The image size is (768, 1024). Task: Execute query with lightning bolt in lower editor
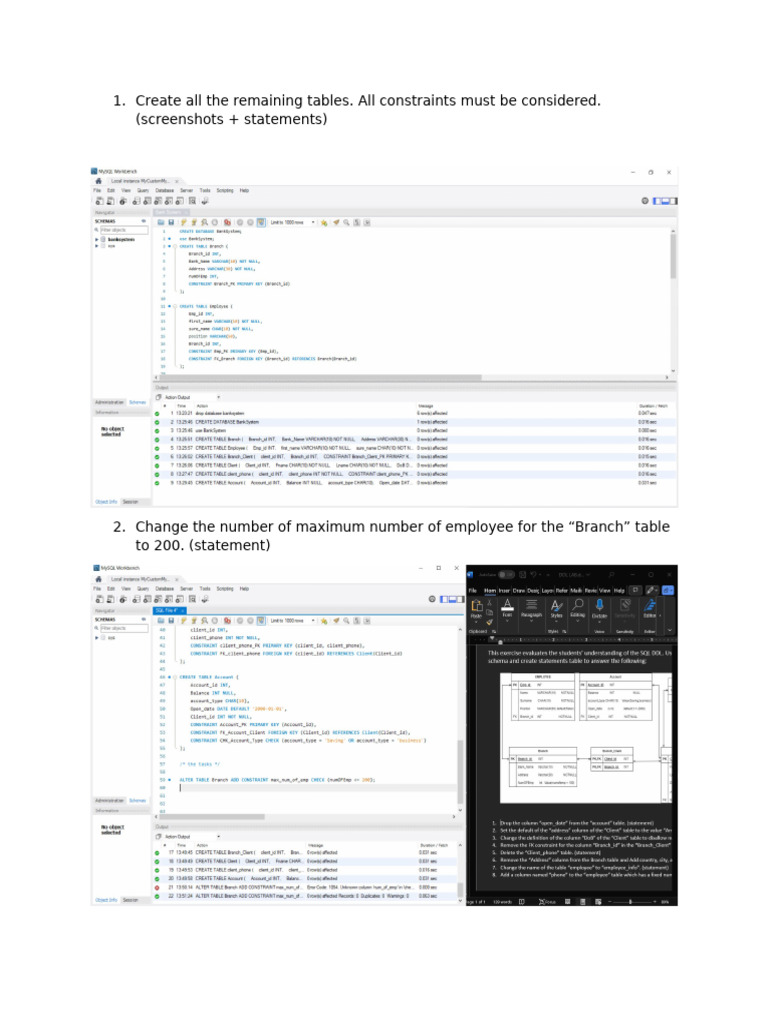coord(183,620)
